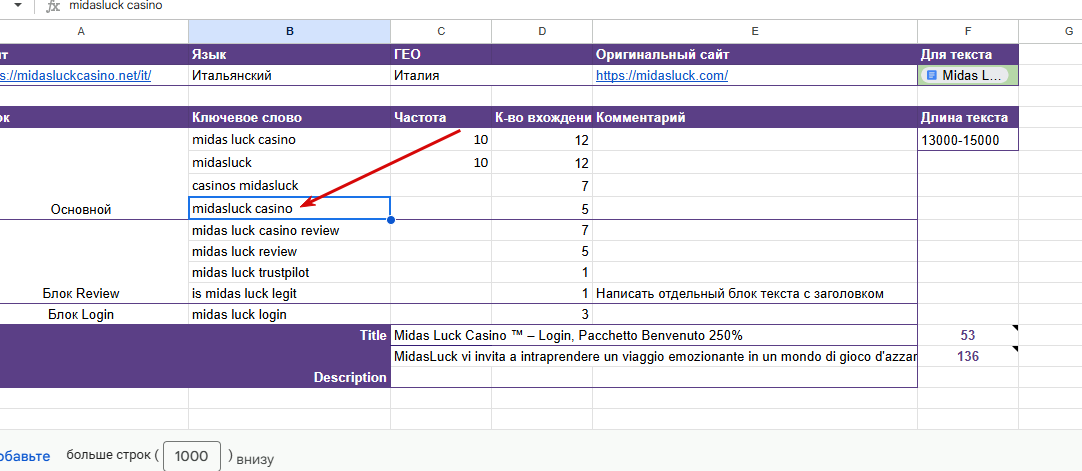1082x471 pixels.
Task: Select the comment cell Написать отдельный блок текста
Action: coord(755,294)
